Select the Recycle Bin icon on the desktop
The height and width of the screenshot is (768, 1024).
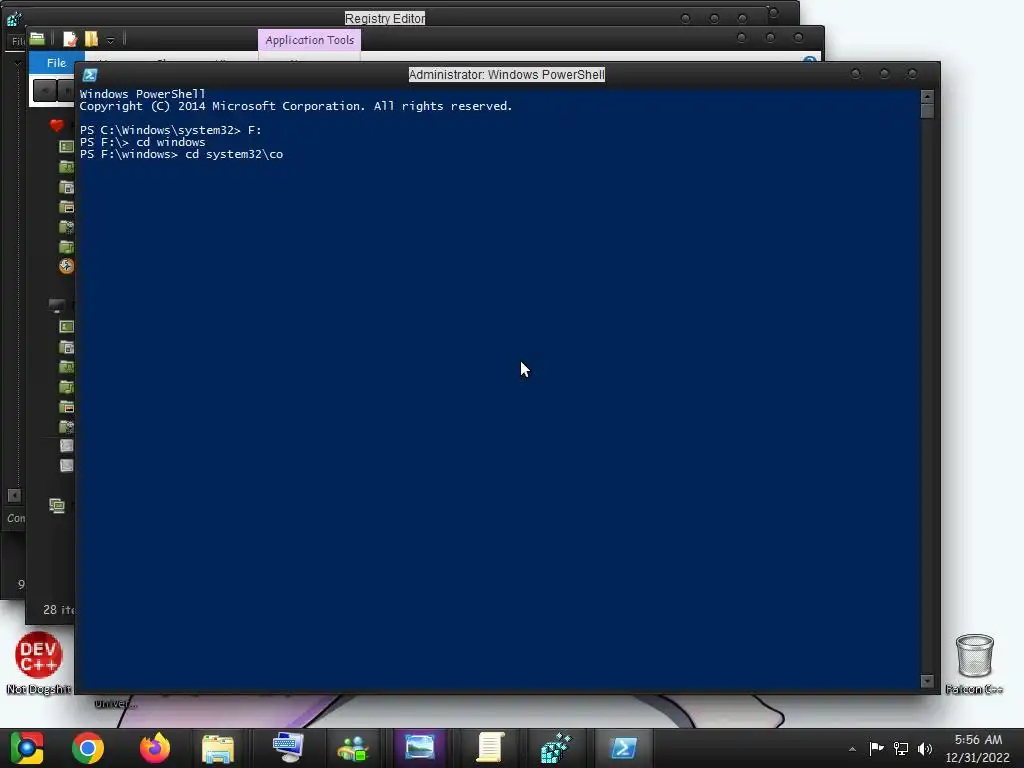click(x=974, y=663)
